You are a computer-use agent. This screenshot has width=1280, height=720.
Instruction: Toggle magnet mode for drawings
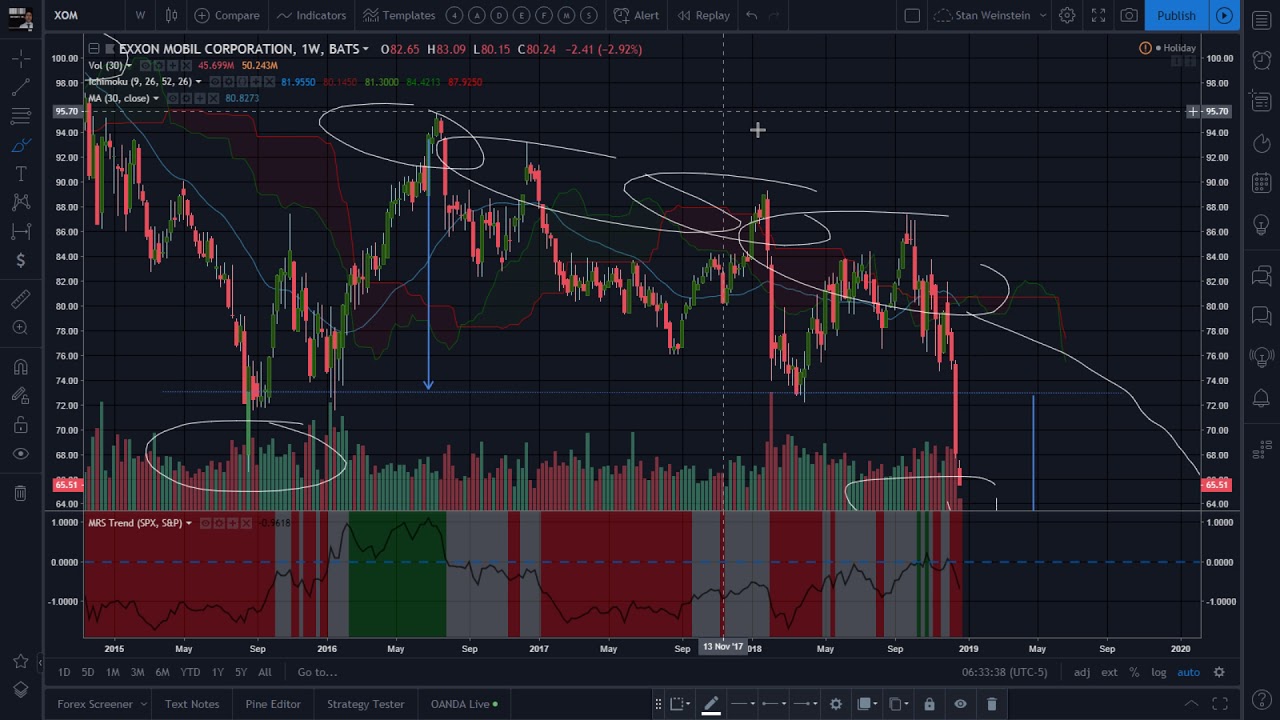(x=20, y=367)
